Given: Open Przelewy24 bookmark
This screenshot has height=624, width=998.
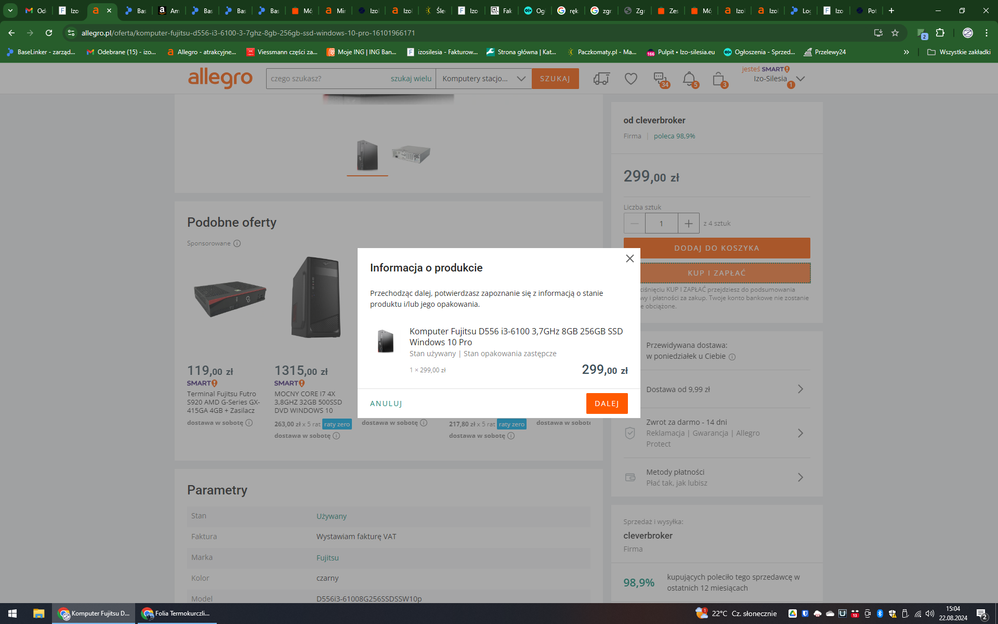Looking at the screenshot, I should click(x=825, y=52).
